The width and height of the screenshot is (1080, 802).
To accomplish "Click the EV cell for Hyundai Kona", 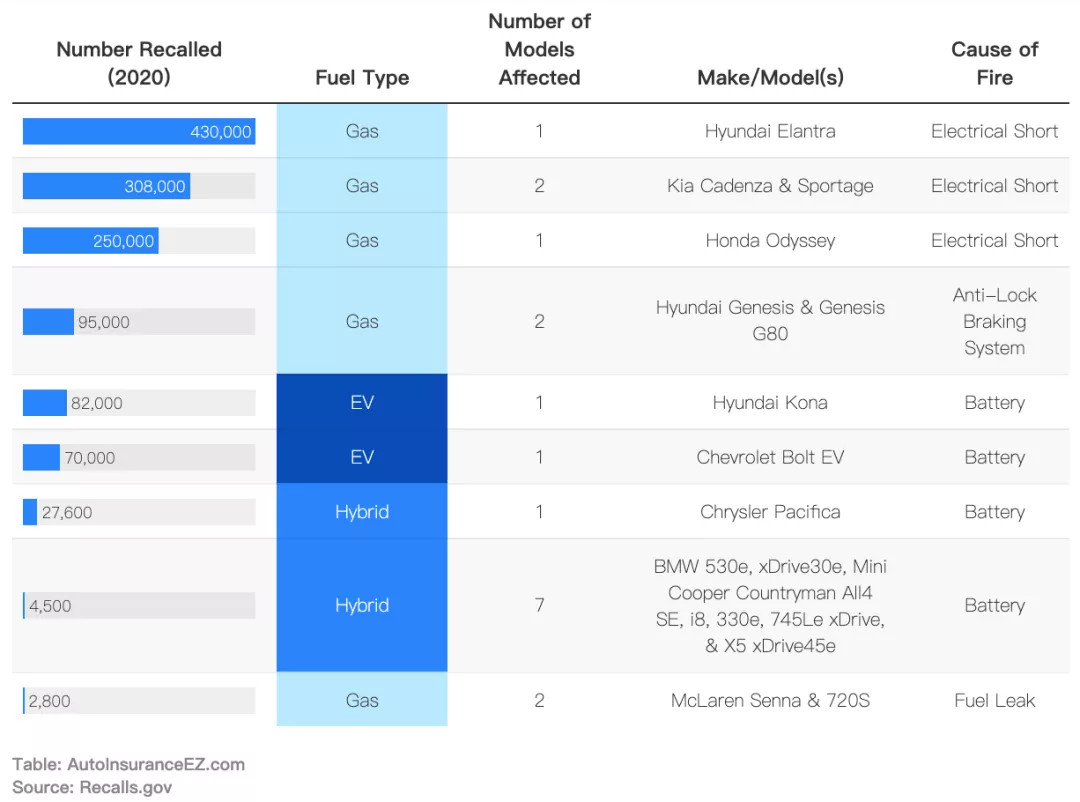I will pyautogui.click(x=362, y=402).
